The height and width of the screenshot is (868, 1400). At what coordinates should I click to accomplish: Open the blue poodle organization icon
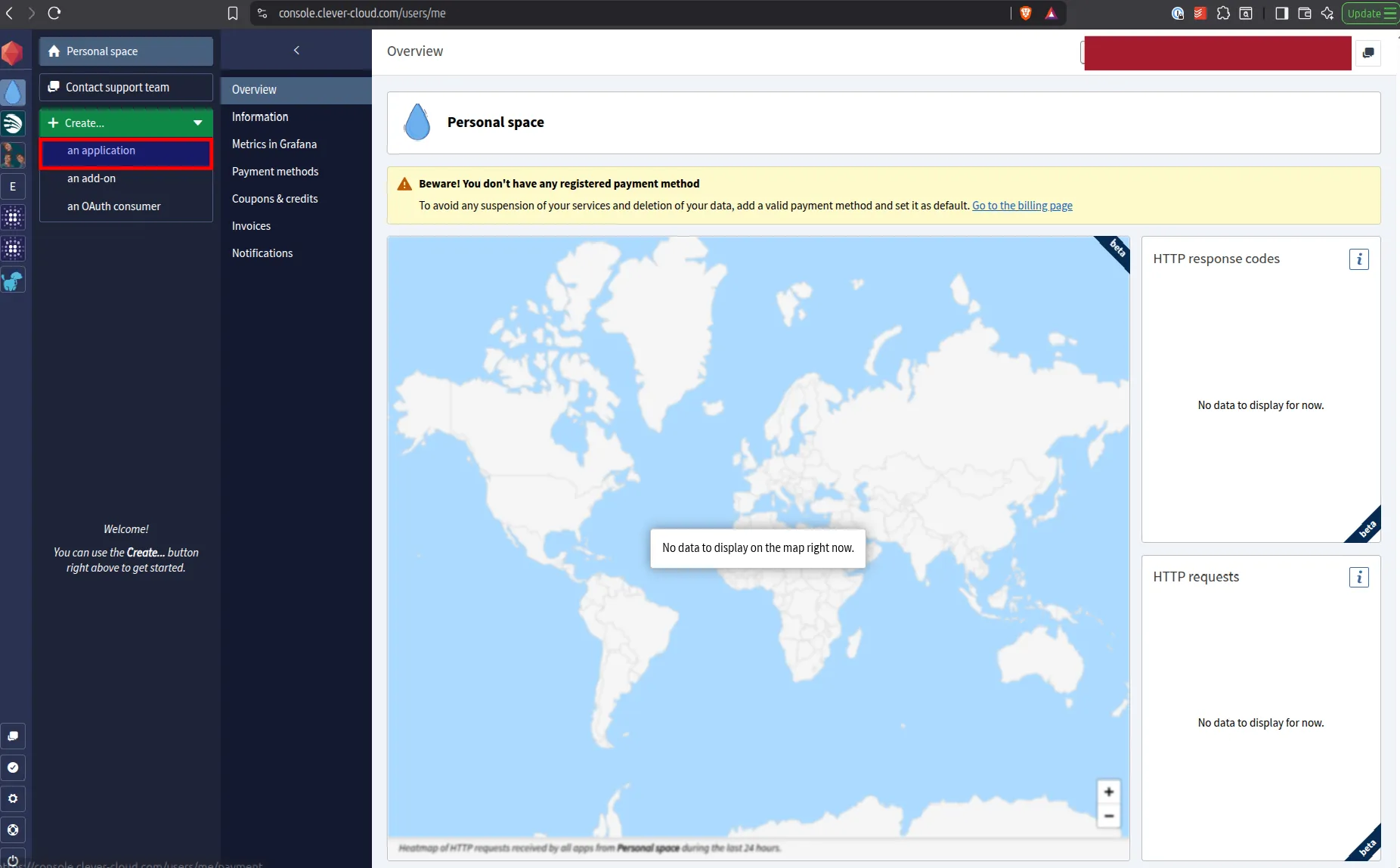(x=13, y=281)
